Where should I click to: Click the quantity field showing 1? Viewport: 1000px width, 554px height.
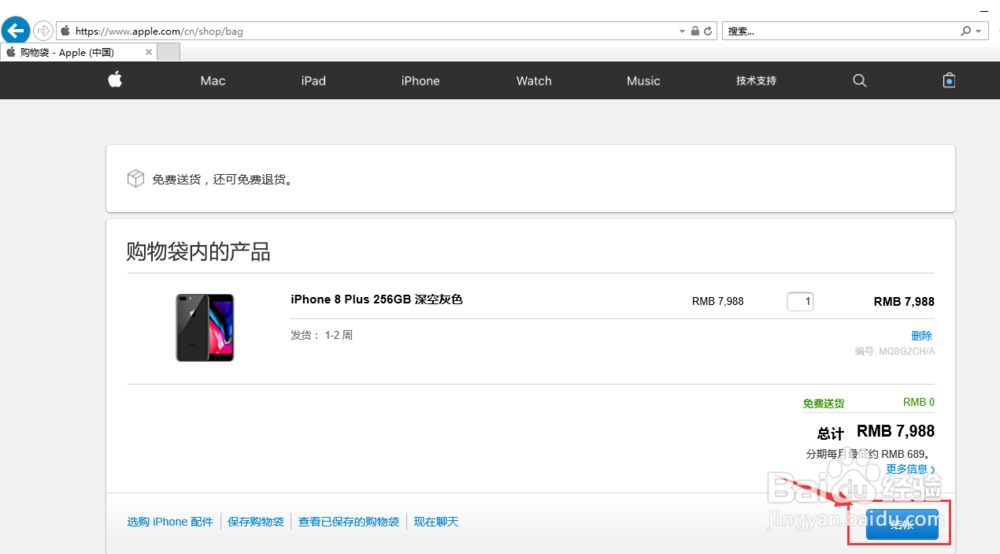tap(800, 302)
